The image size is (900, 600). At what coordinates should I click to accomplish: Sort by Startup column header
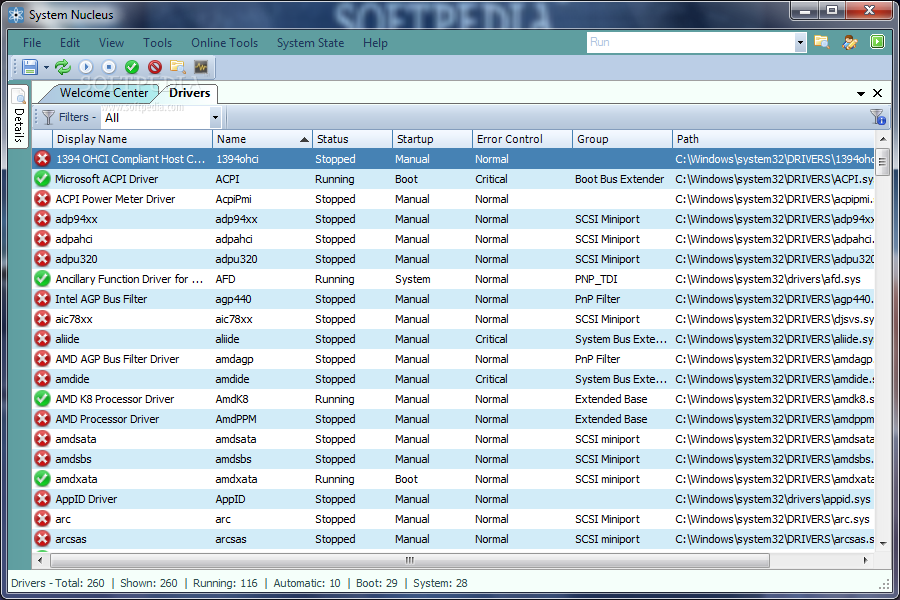pyautogui.click(x=432, y=139)
